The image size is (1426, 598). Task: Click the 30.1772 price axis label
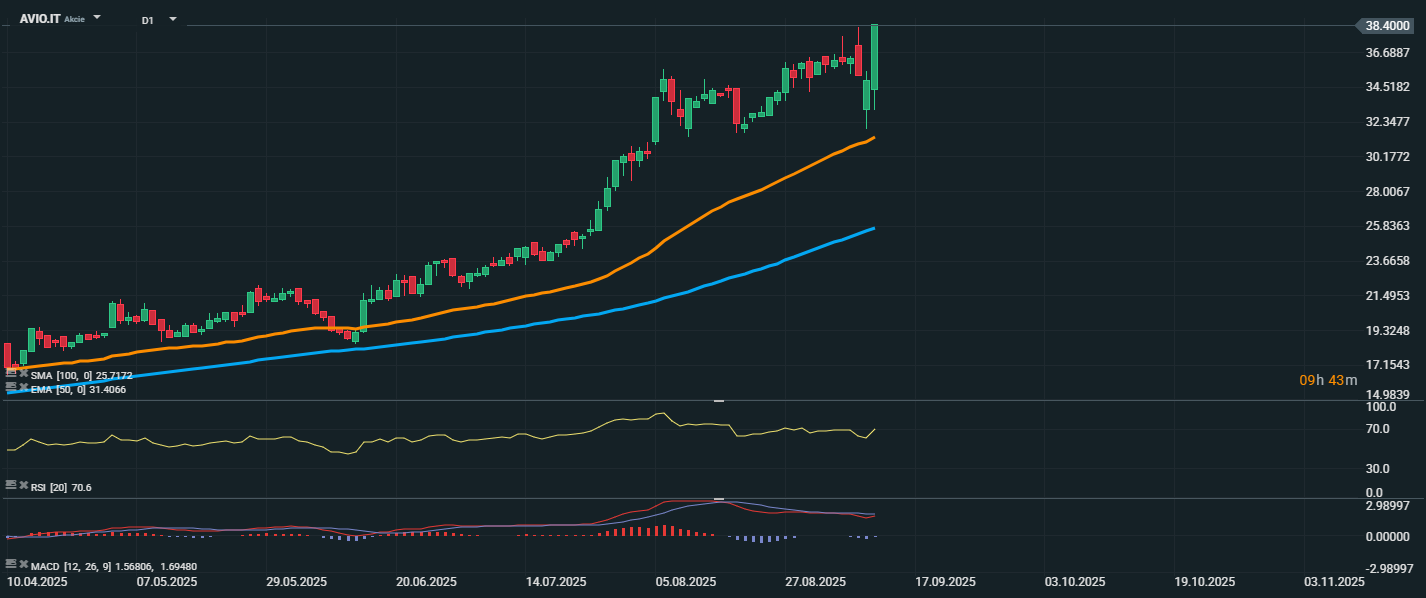coord(1388,157)
